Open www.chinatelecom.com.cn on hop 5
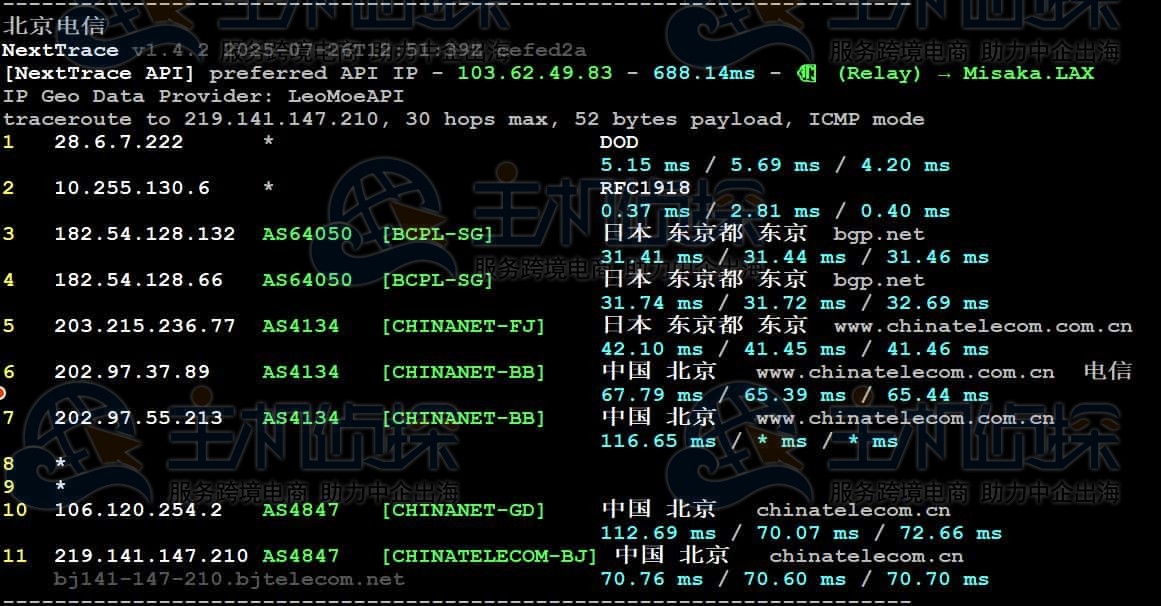The width and height of the screenshot is (1161, 606). [x=982, y=326]
